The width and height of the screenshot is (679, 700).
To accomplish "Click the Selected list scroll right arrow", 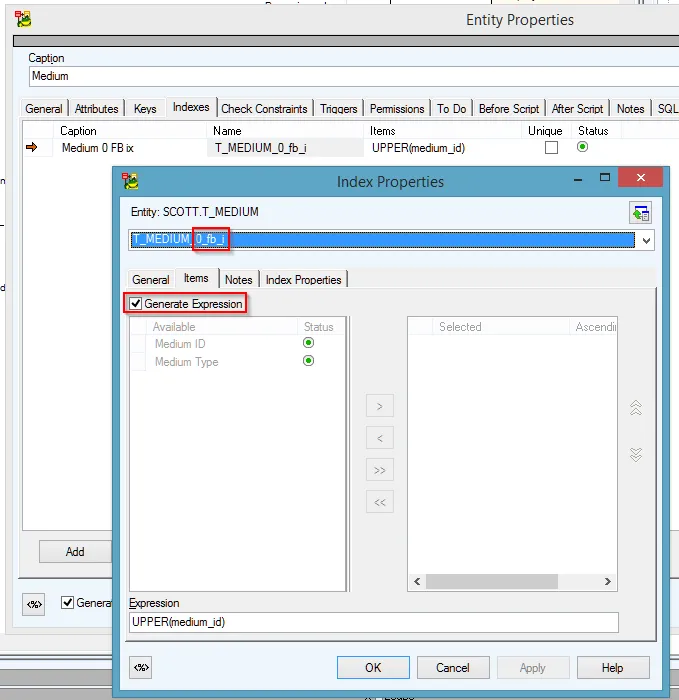I will pyautogui.click(x=608, y=581).
